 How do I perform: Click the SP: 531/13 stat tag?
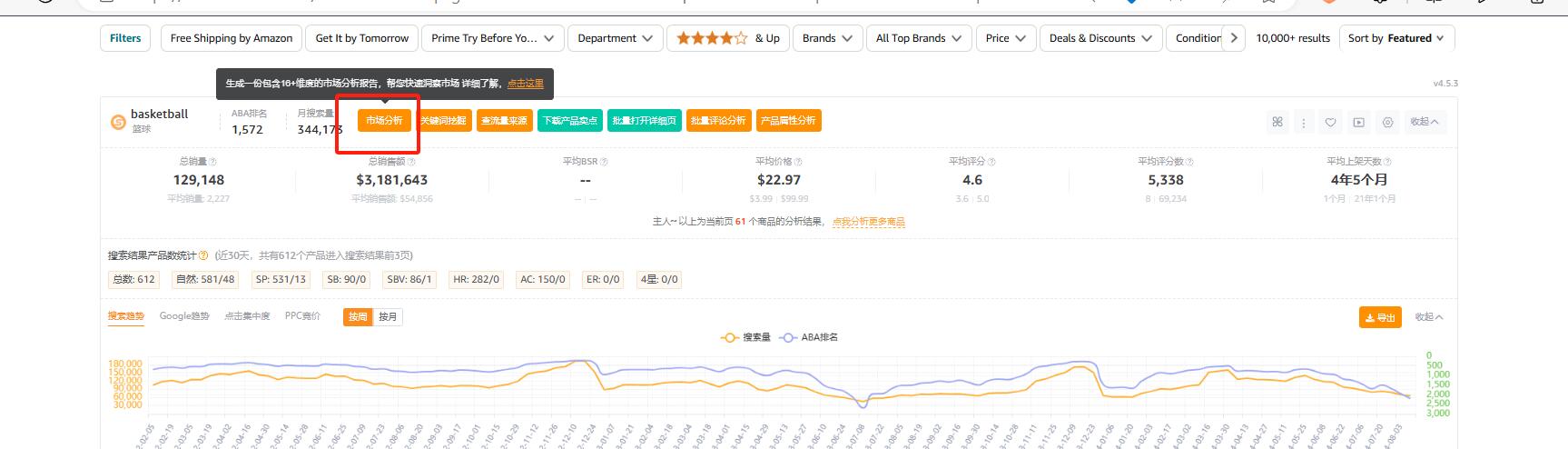coord(281,280)
